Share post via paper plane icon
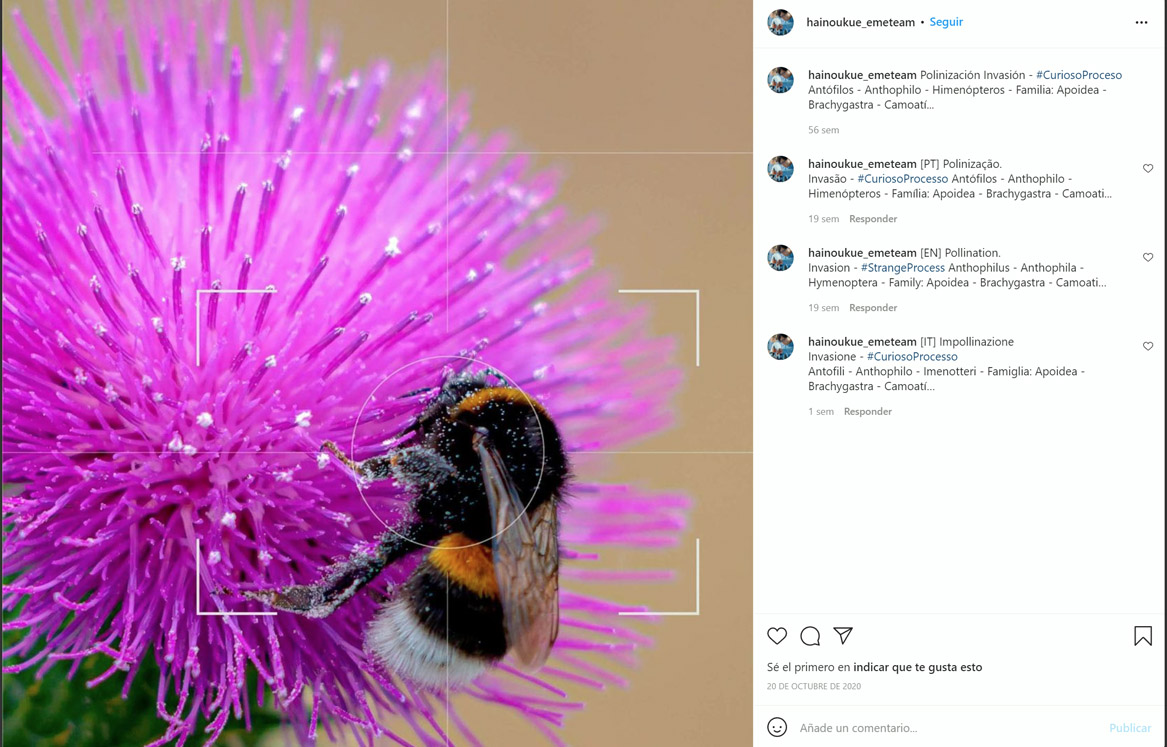1167x747 pixels. (843, 636)
